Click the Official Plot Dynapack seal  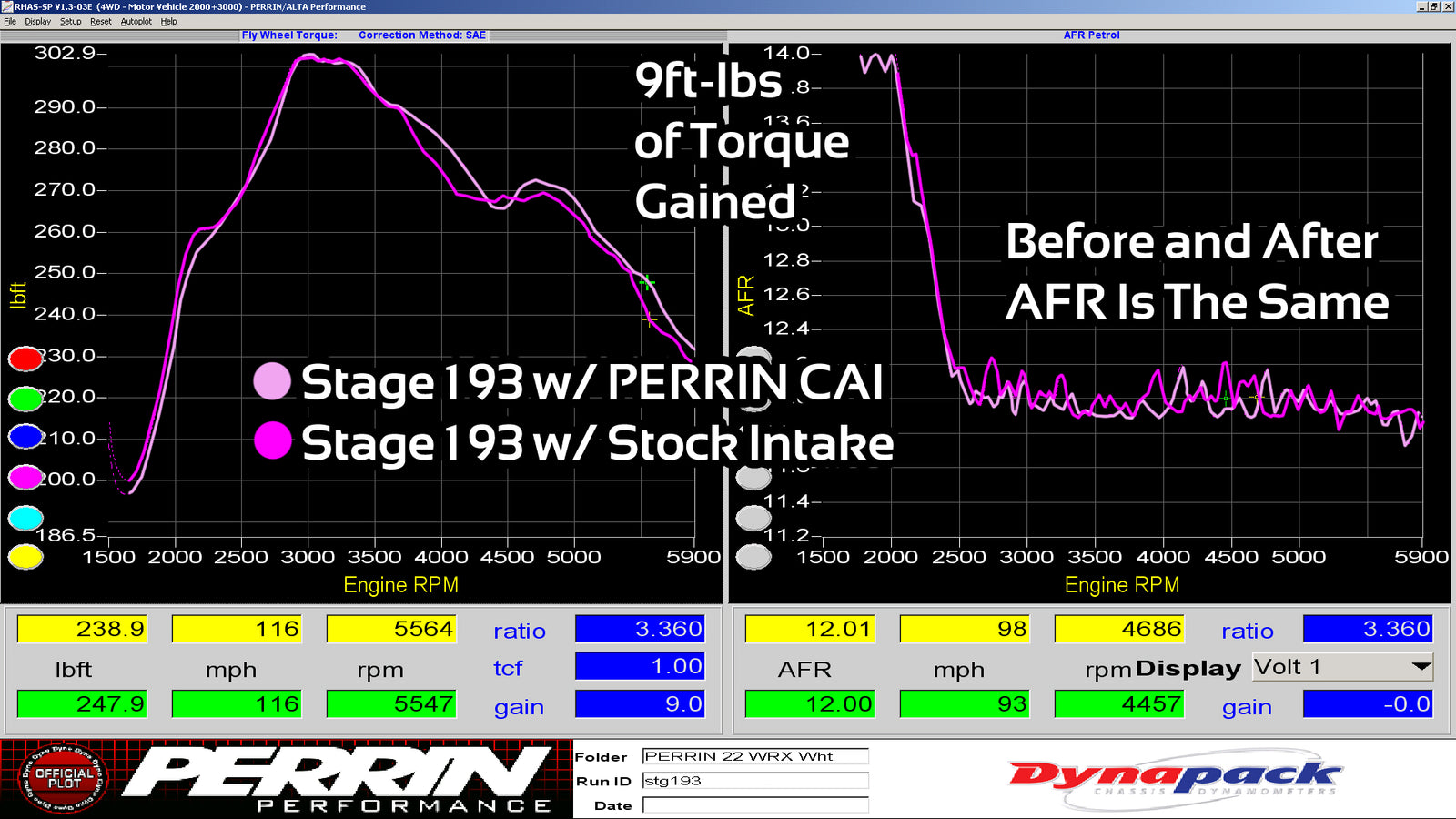(64, 778)
